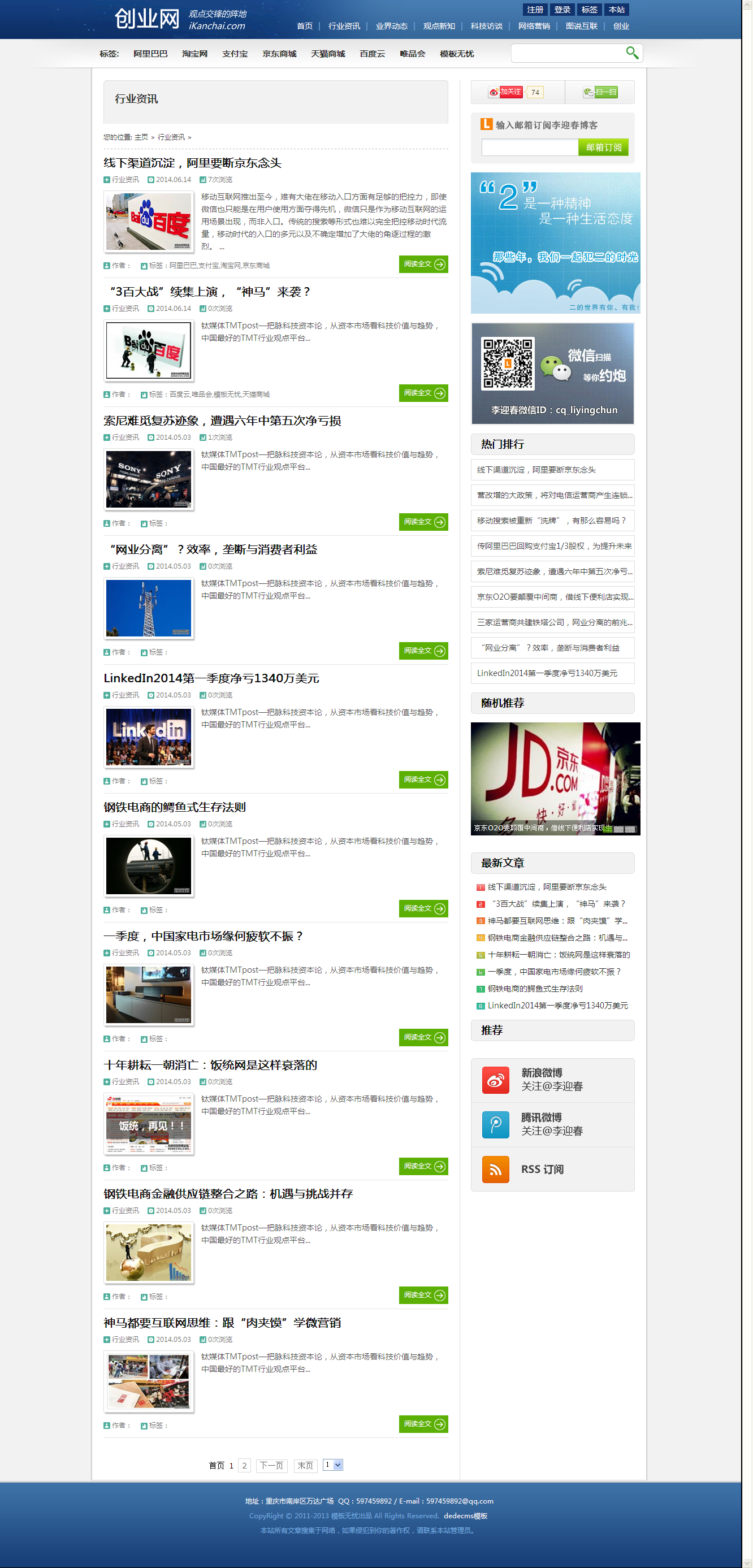753x1568 pixels.
Task: Open the 阿里巴巴 tag link
Action: point(150,54)
